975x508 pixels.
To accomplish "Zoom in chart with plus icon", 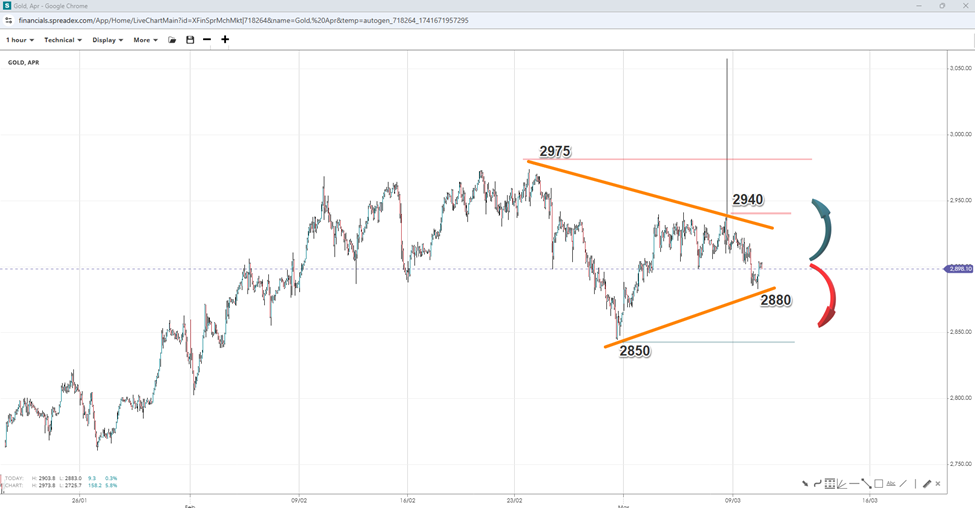I will pos(225,40).
